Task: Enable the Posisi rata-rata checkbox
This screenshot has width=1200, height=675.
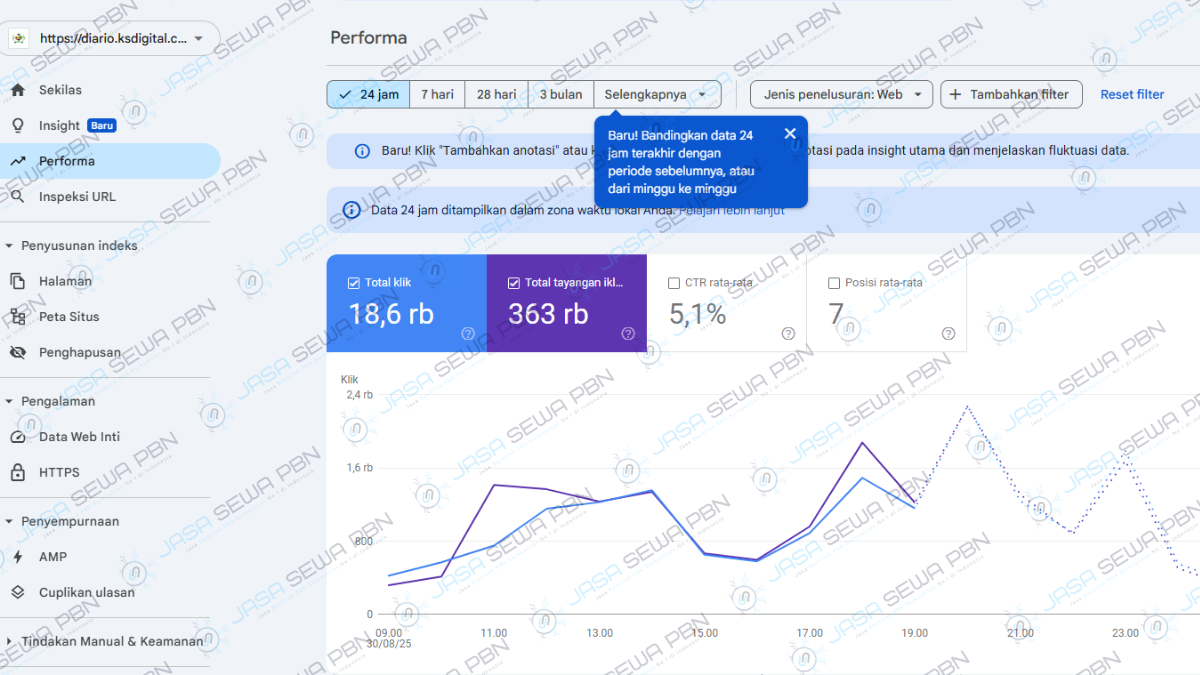Action: click(834, 283)
